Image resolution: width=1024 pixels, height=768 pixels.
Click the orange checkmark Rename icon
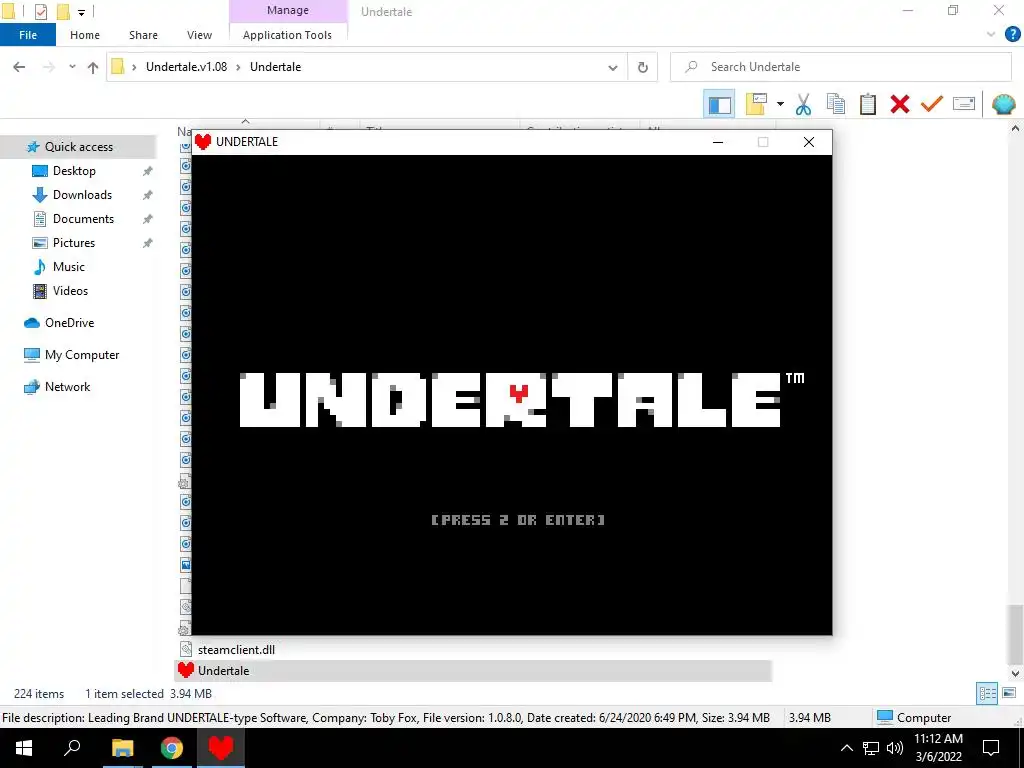coord(931,104)
